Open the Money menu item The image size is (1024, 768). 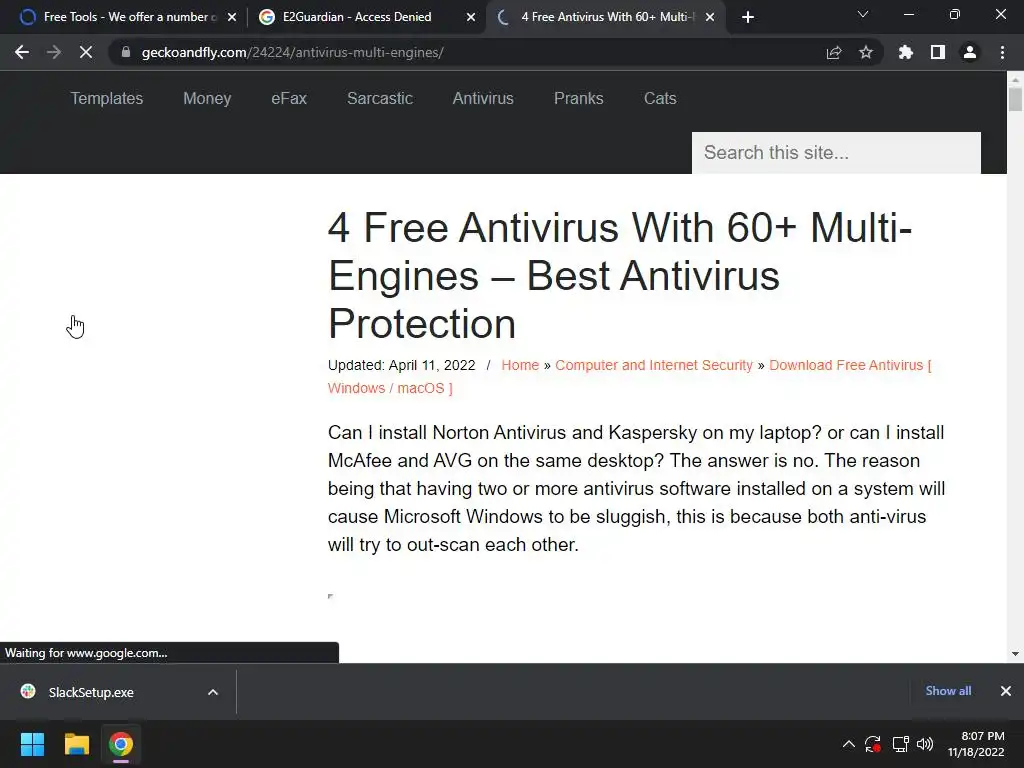pos(207,99)
